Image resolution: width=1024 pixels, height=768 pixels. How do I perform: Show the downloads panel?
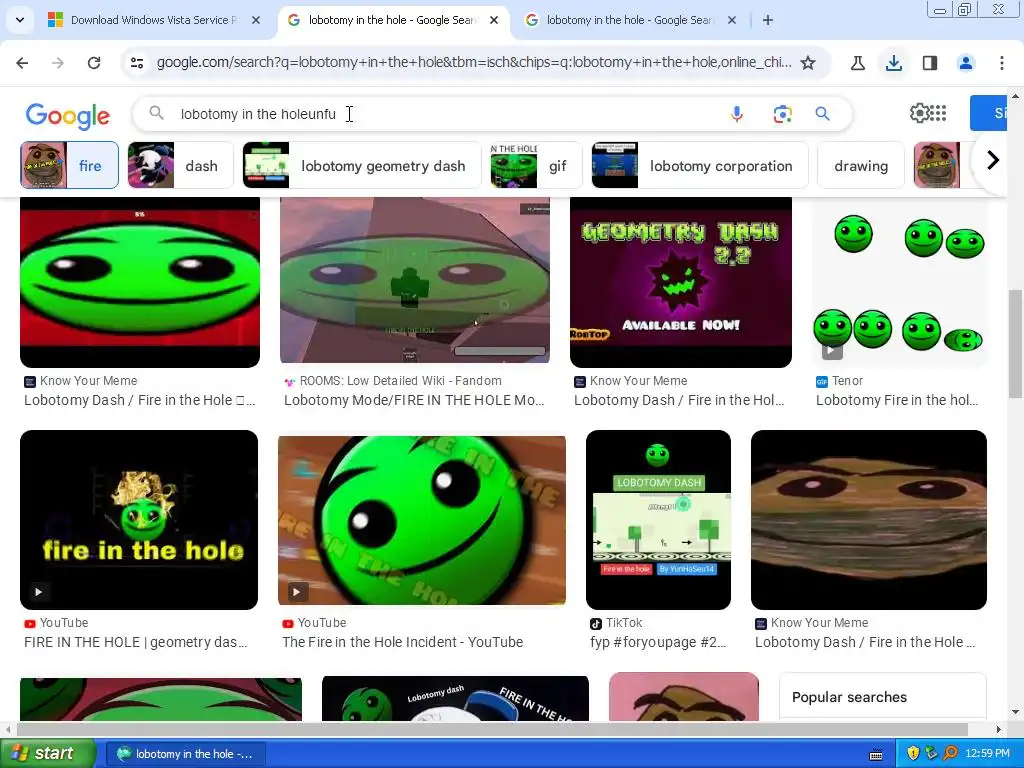894,63
